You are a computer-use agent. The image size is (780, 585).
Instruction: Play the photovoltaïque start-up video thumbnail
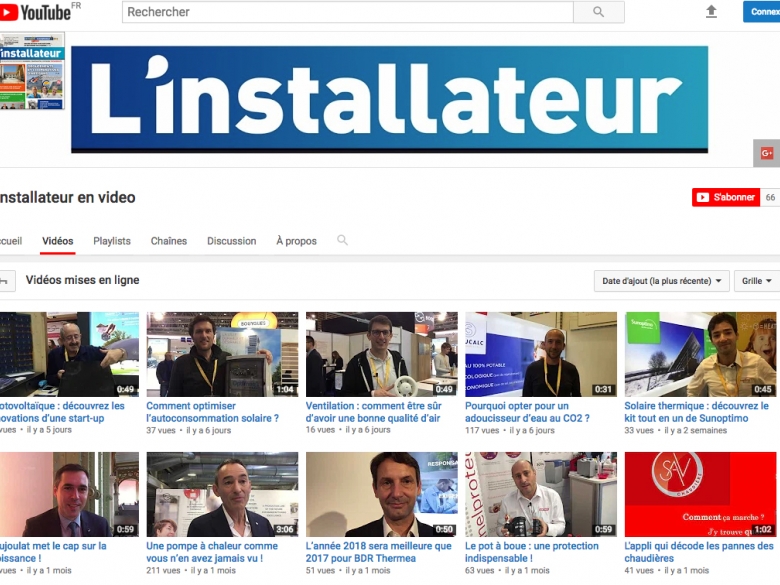point(69,354)
